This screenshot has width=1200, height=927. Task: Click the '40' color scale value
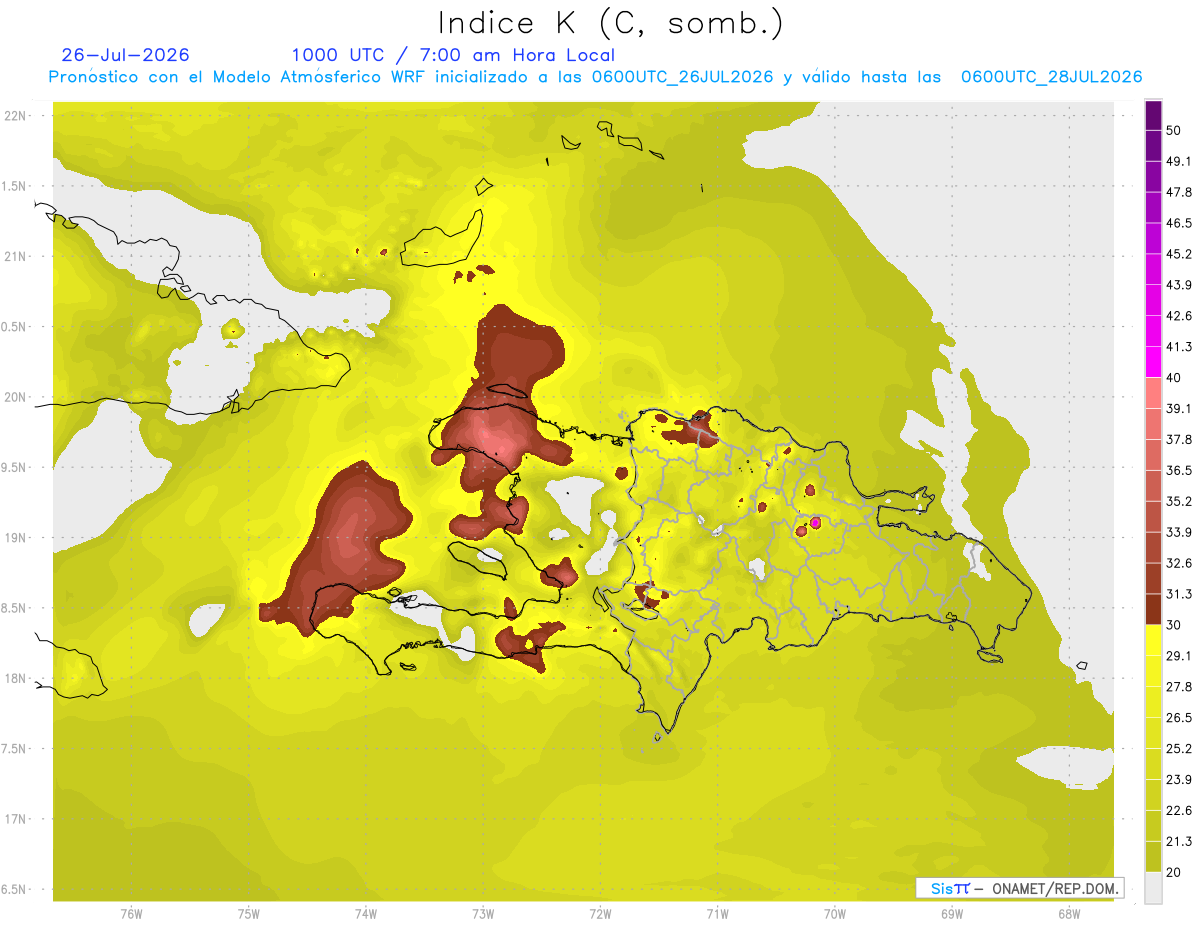pyautogui.click(x=1175, y=378)
